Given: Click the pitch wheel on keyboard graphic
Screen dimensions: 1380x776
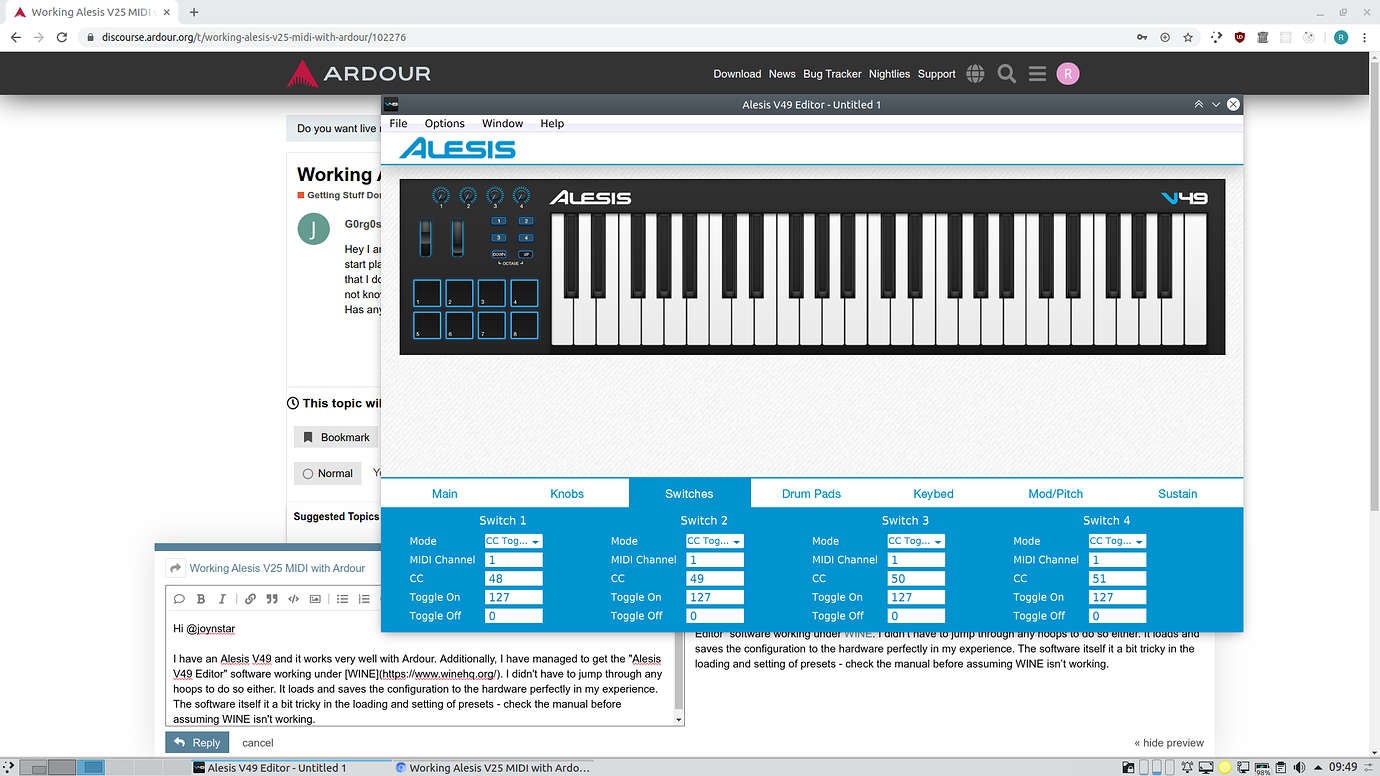Looking at the screenshot, I should pyautogui.click(x=426, y=238).
